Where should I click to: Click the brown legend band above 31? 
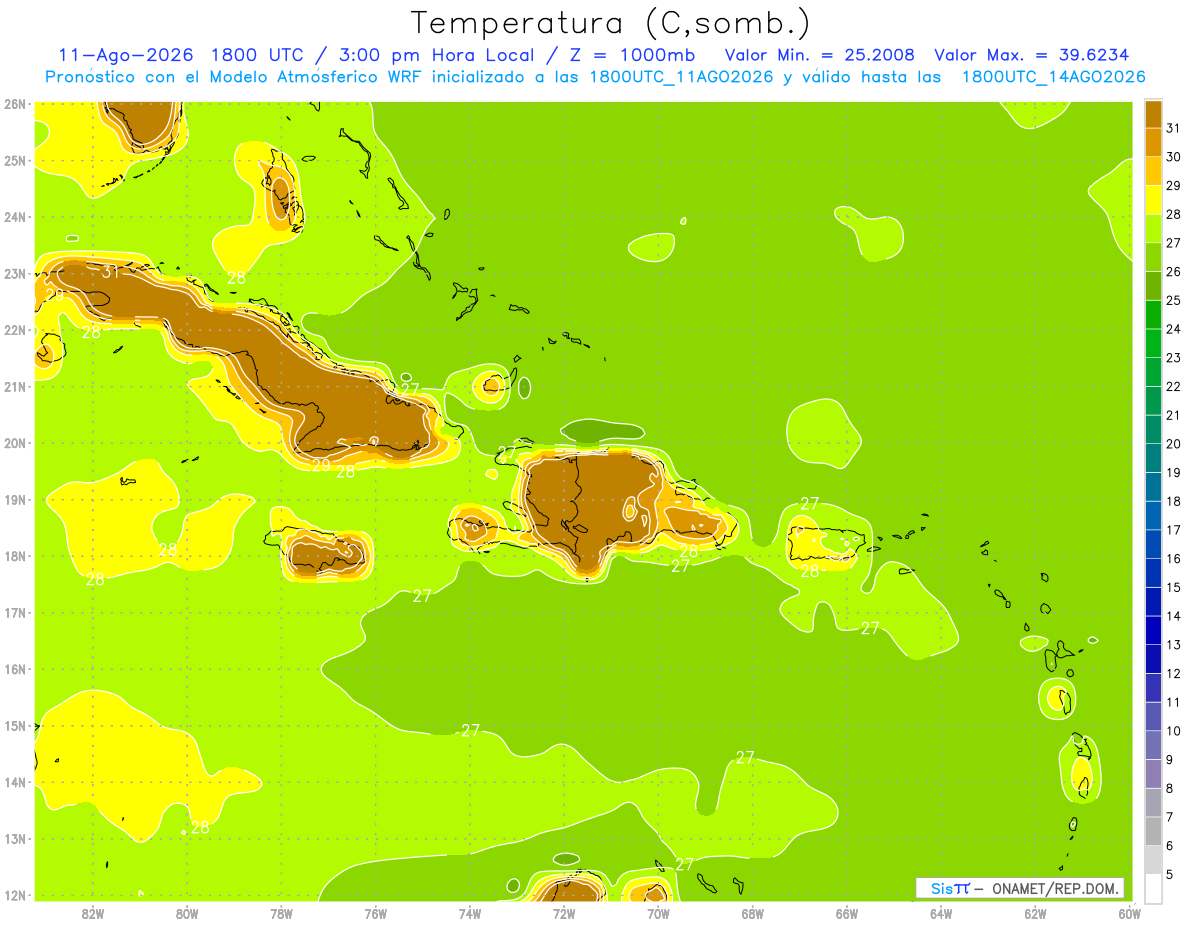pyautogui.click(x=1153, y=114)
